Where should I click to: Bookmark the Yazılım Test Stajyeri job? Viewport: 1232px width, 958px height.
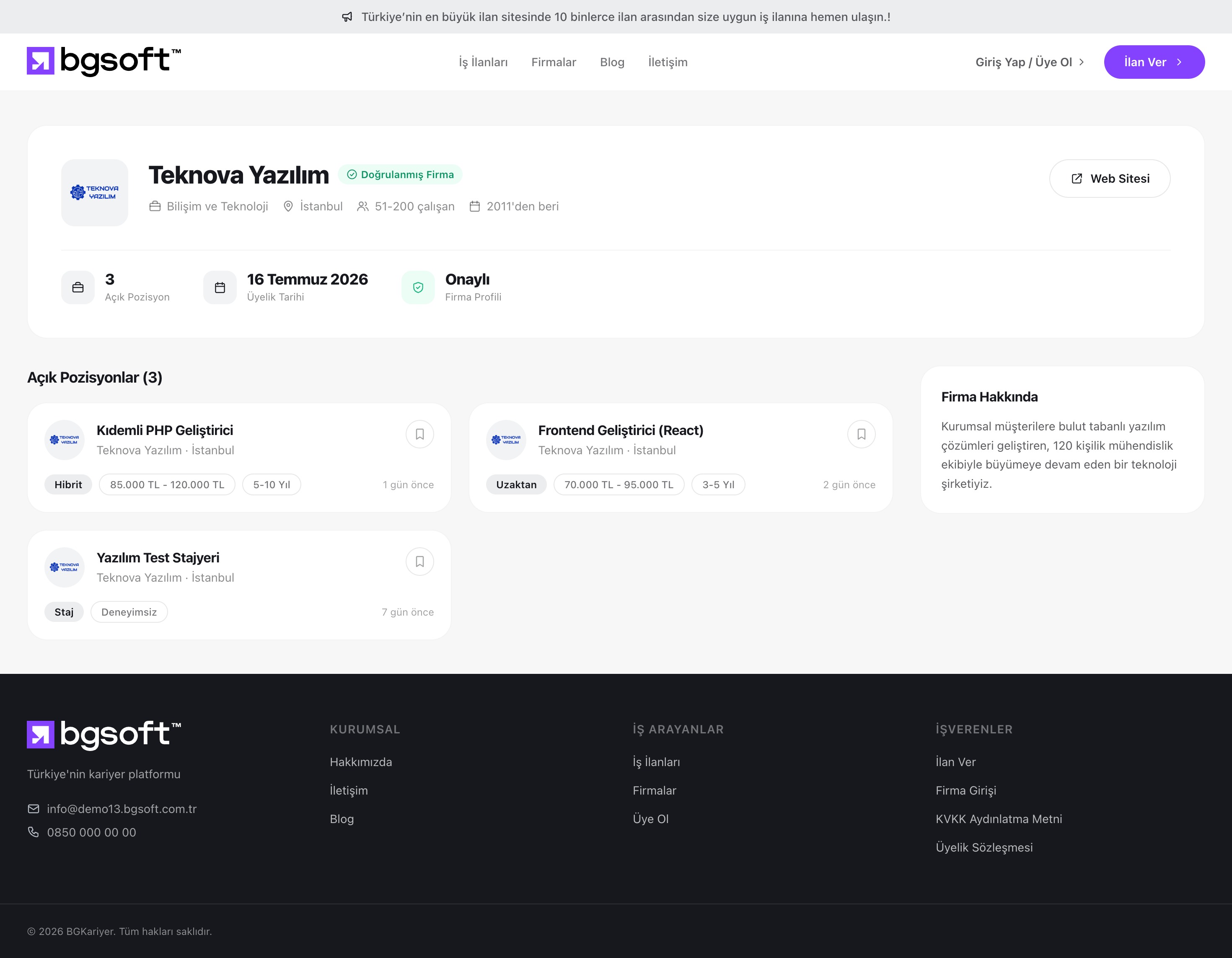coord(420,562)
